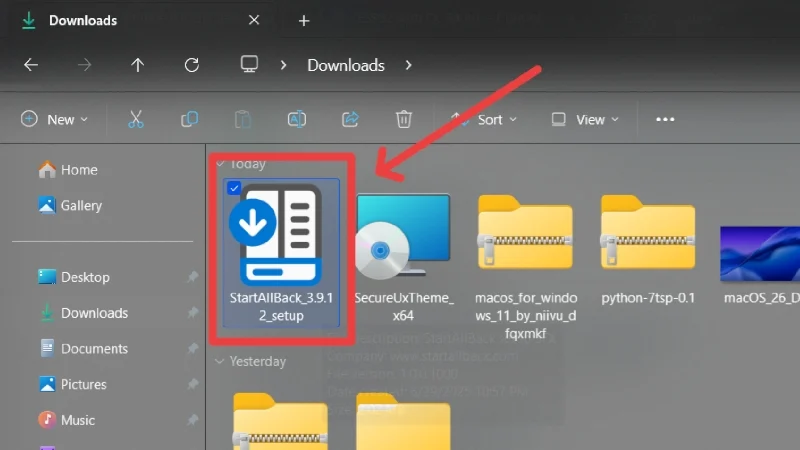Unpin Downloads using its pin icon
This screenshot has height=450, width=800.
tap(192, 313)
